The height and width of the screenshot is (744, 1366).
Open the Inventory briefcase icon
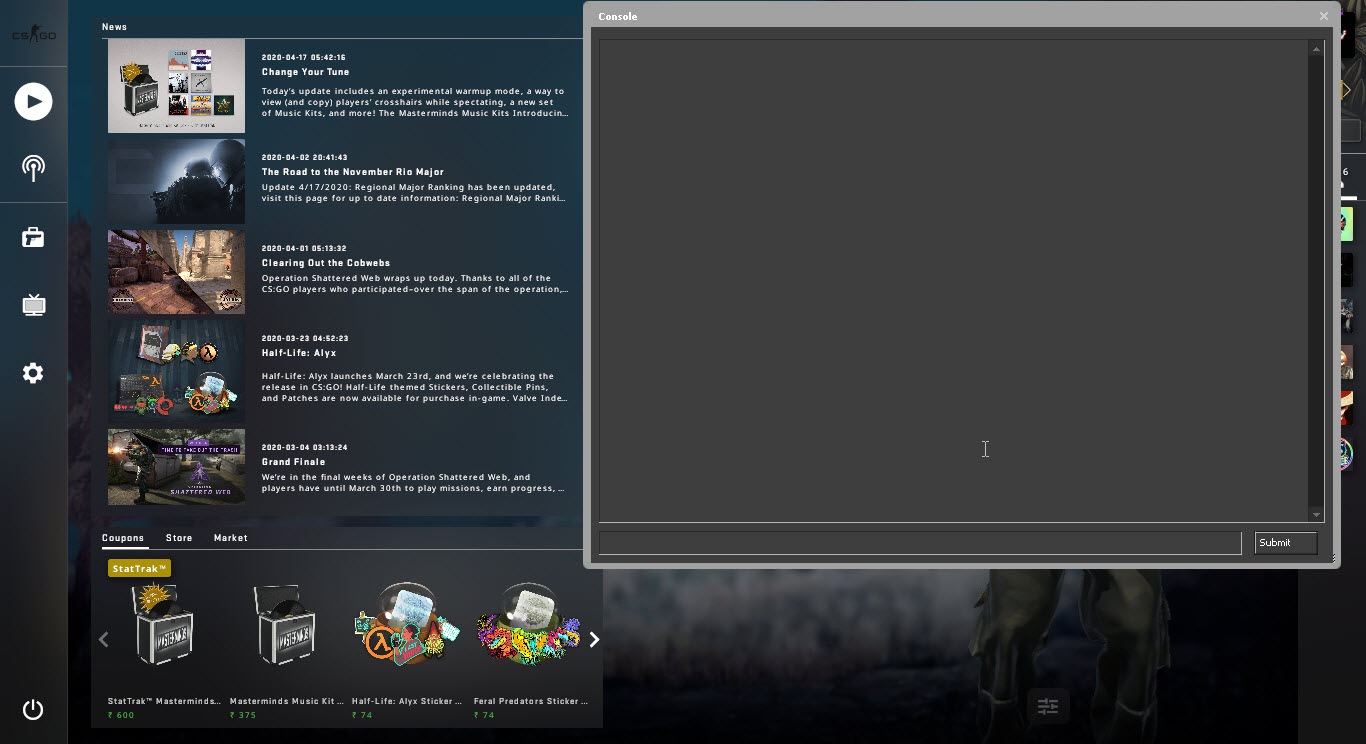pos(33,238)
